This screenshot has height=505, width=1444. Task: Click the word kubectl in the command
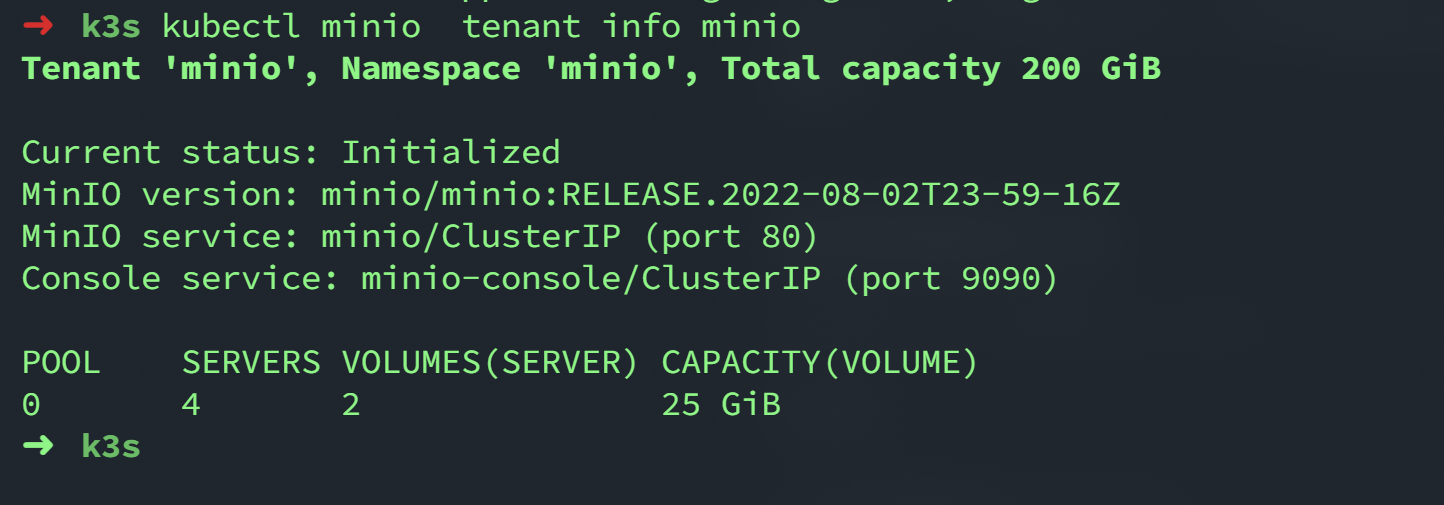pyautogui.click(x=230, y=26)
